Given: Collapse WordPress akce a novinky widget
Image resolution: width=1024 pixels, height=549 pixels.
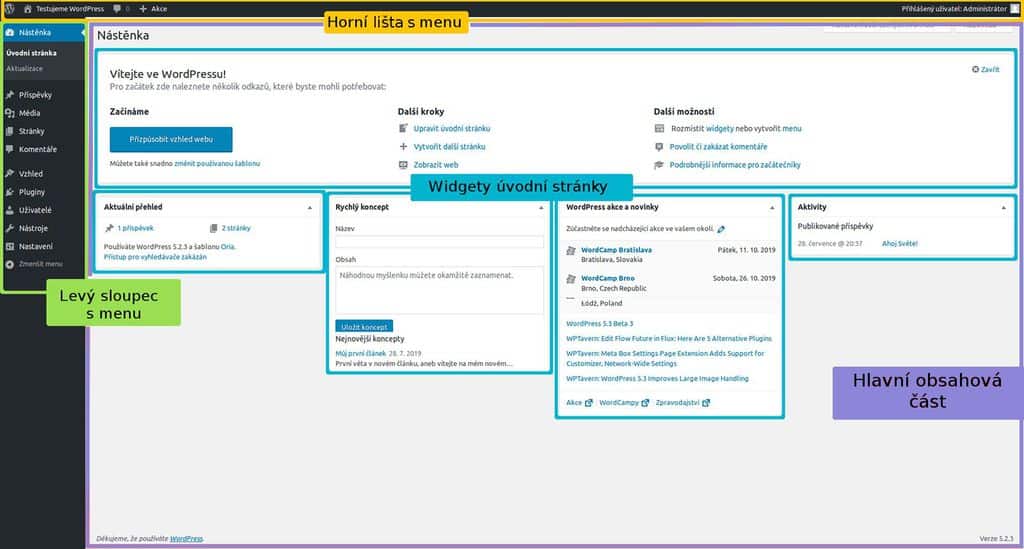Looking at the screenshot, I should point(772,208).
